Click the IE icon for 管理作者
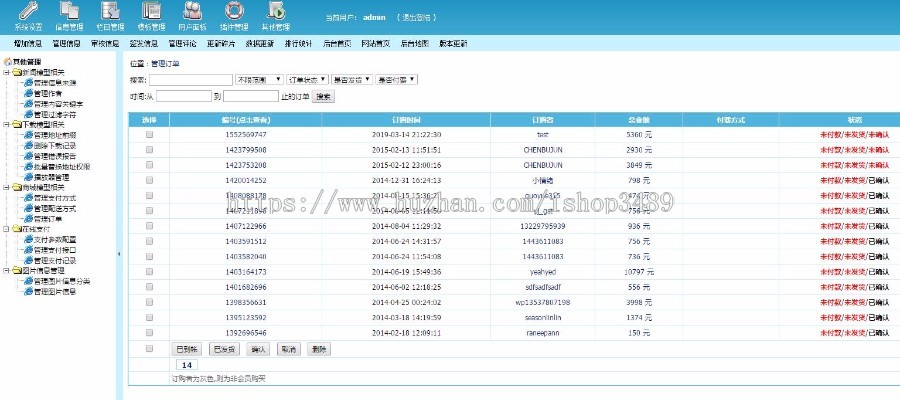 pyautogui.click(x=28, y=93)
